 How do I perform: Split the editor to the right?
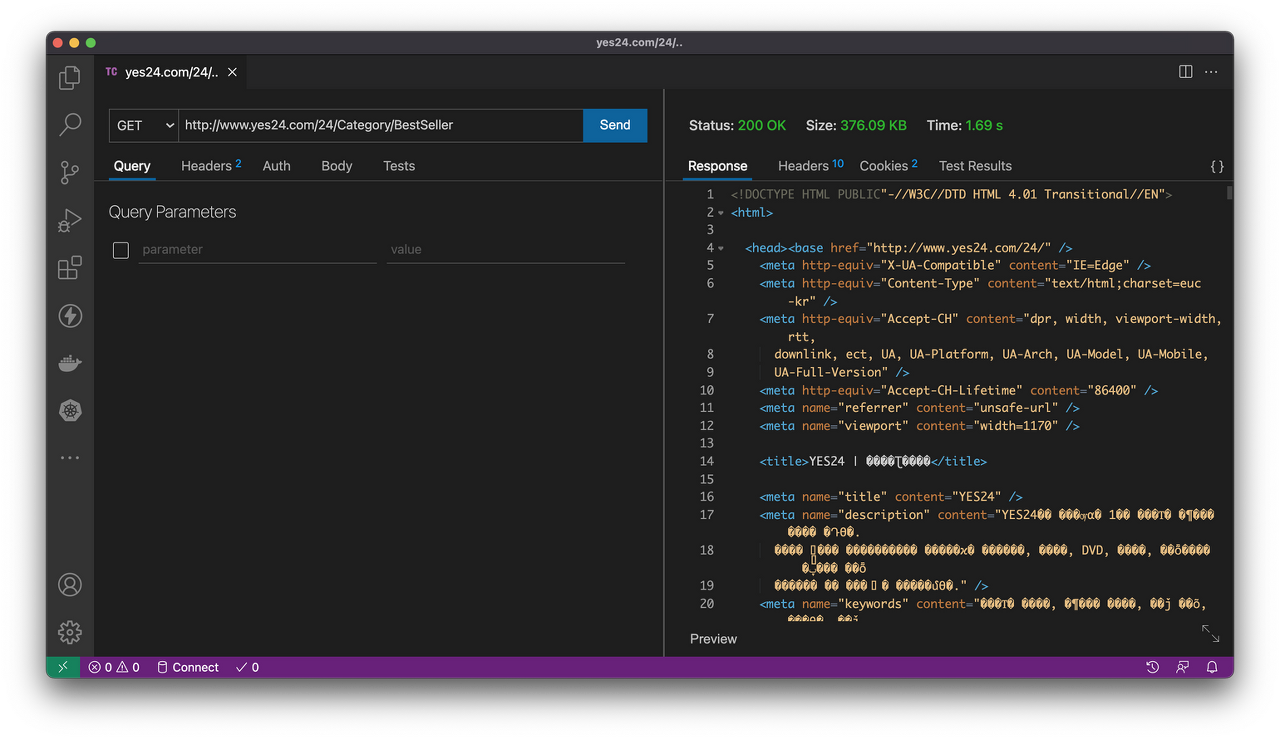pyautogui.click(x=1185, y=72)
